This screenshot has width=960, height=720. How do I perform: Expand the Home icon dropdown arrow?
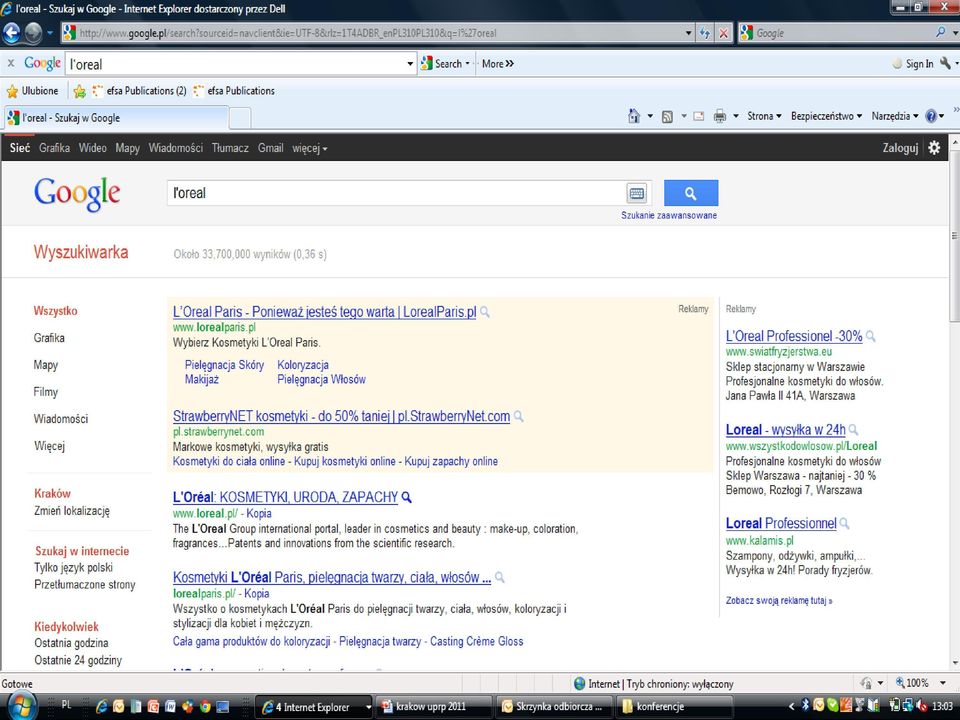650,116
